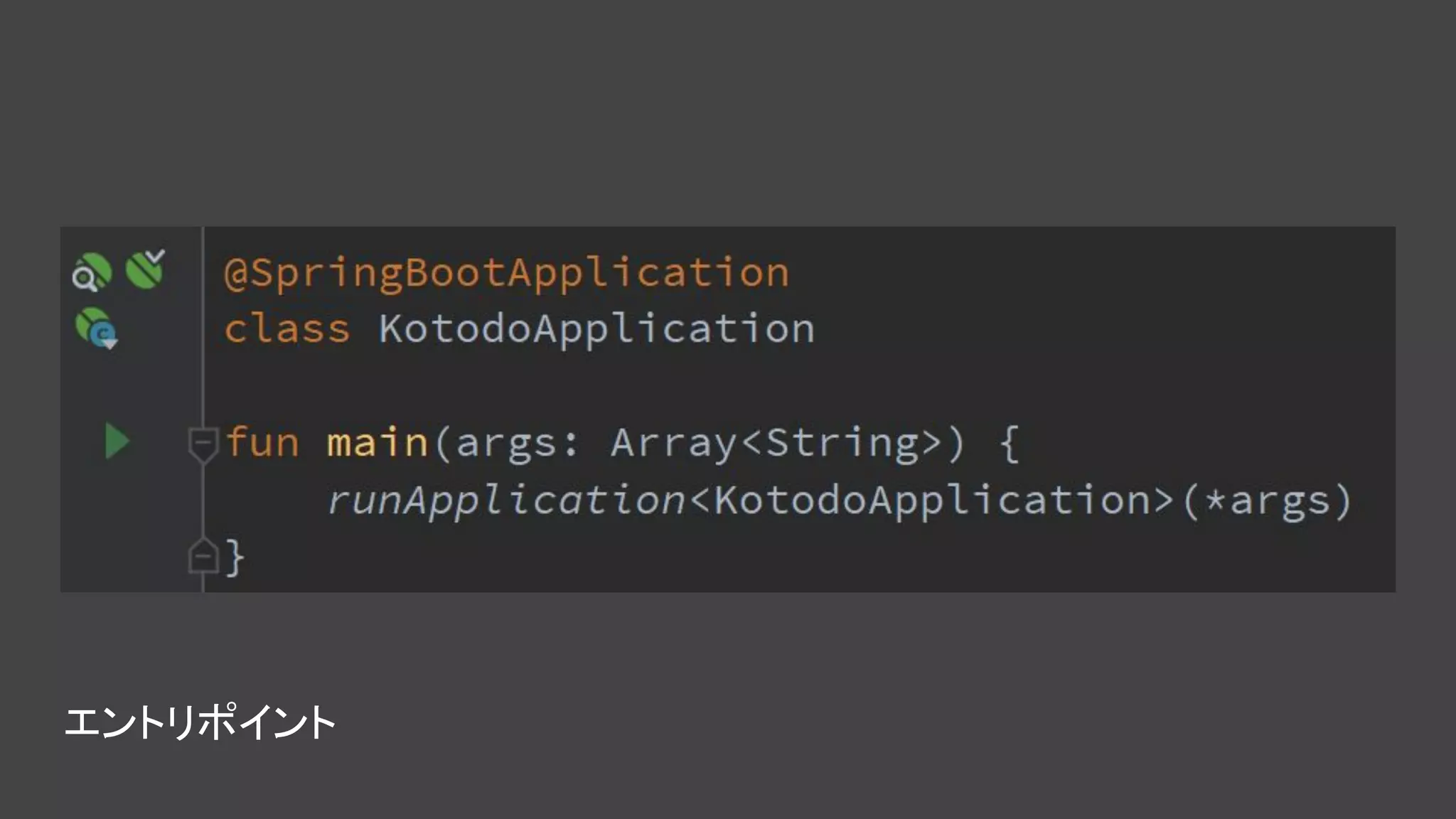Click the class keyword
Image resolution: width=1456 pixels, height=819 pixels.
click(287, 329)
